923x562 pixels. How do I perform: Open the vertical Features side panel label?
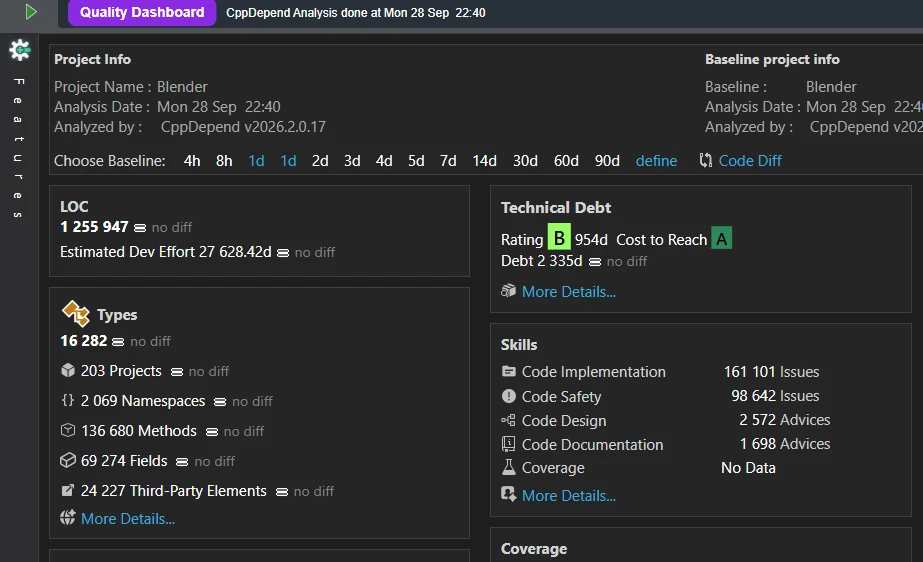tap(18, 147)
